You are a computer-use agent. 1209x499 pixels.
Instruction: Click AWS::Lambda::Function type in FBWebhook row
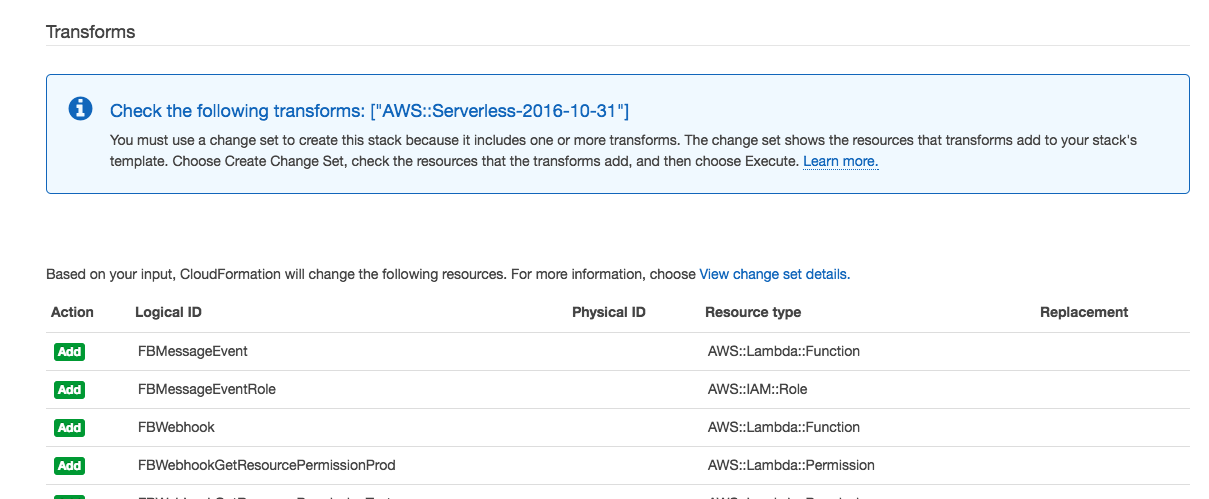[784, 427]
